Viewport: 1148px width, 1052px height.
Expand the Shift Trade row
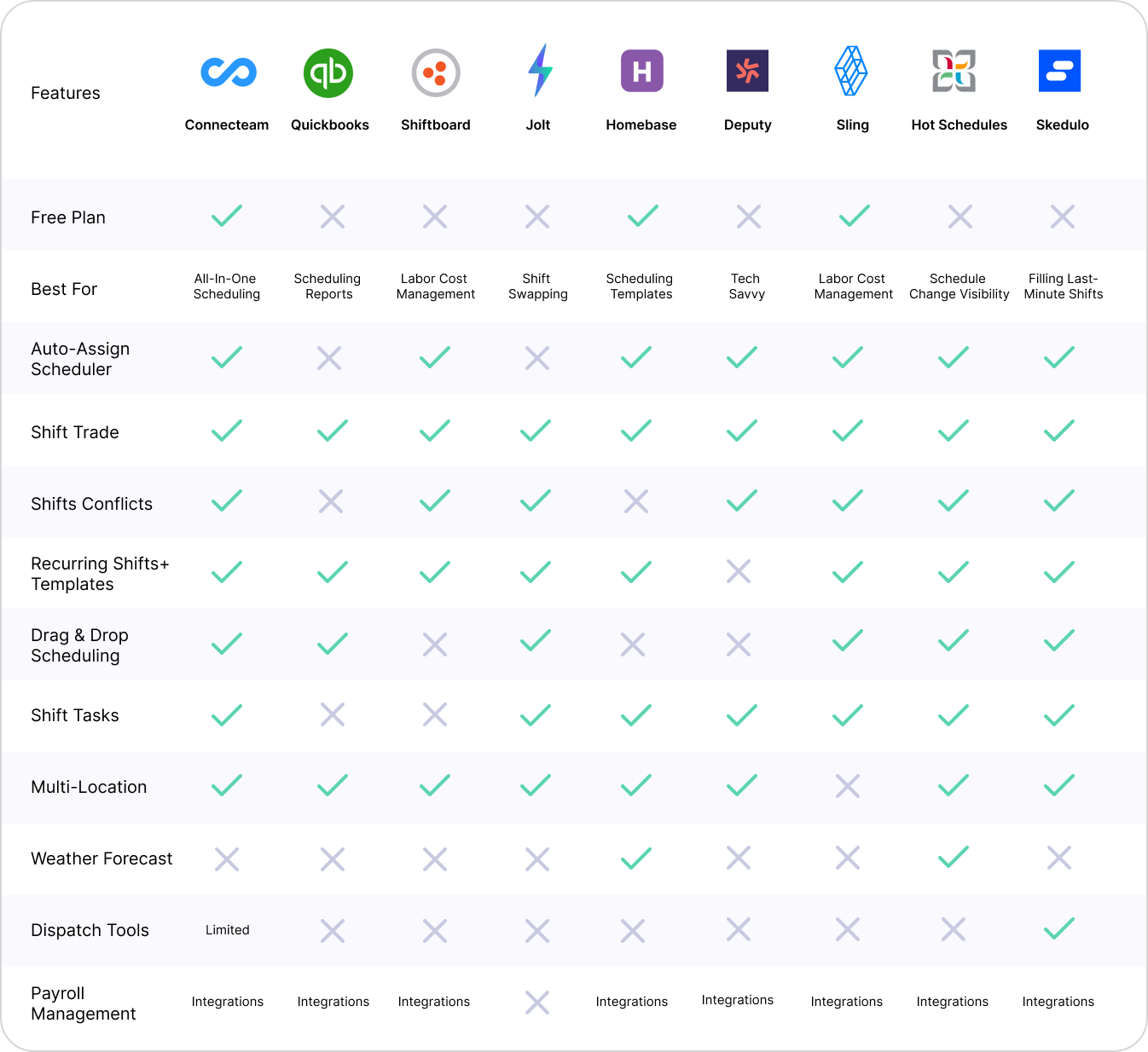[x=75, y=432]
